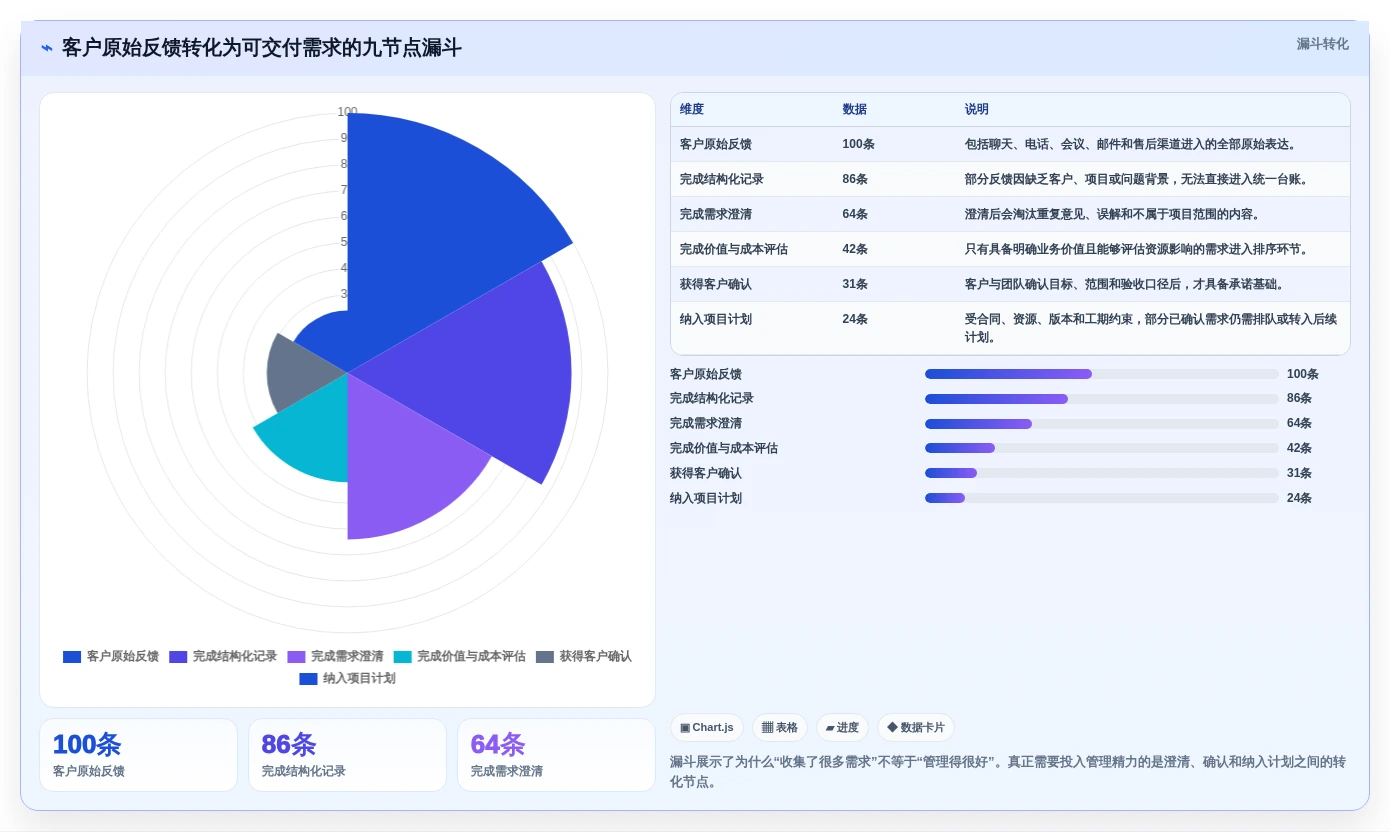Open the 100条 客户原始反馈 data card
This screenshot has width=1390, height=832.
coord(138,755)
